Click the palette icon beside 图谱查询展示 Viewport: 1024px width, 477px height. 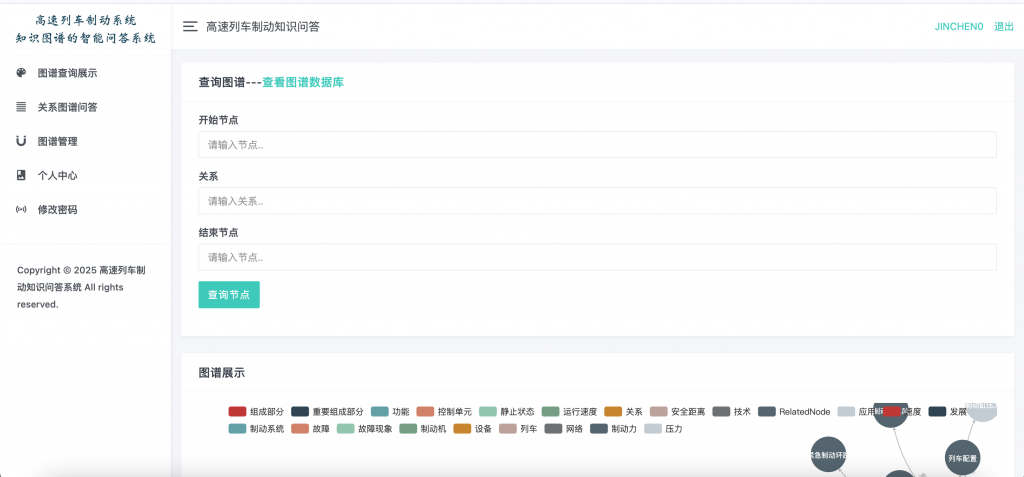[x=22, y=73]
